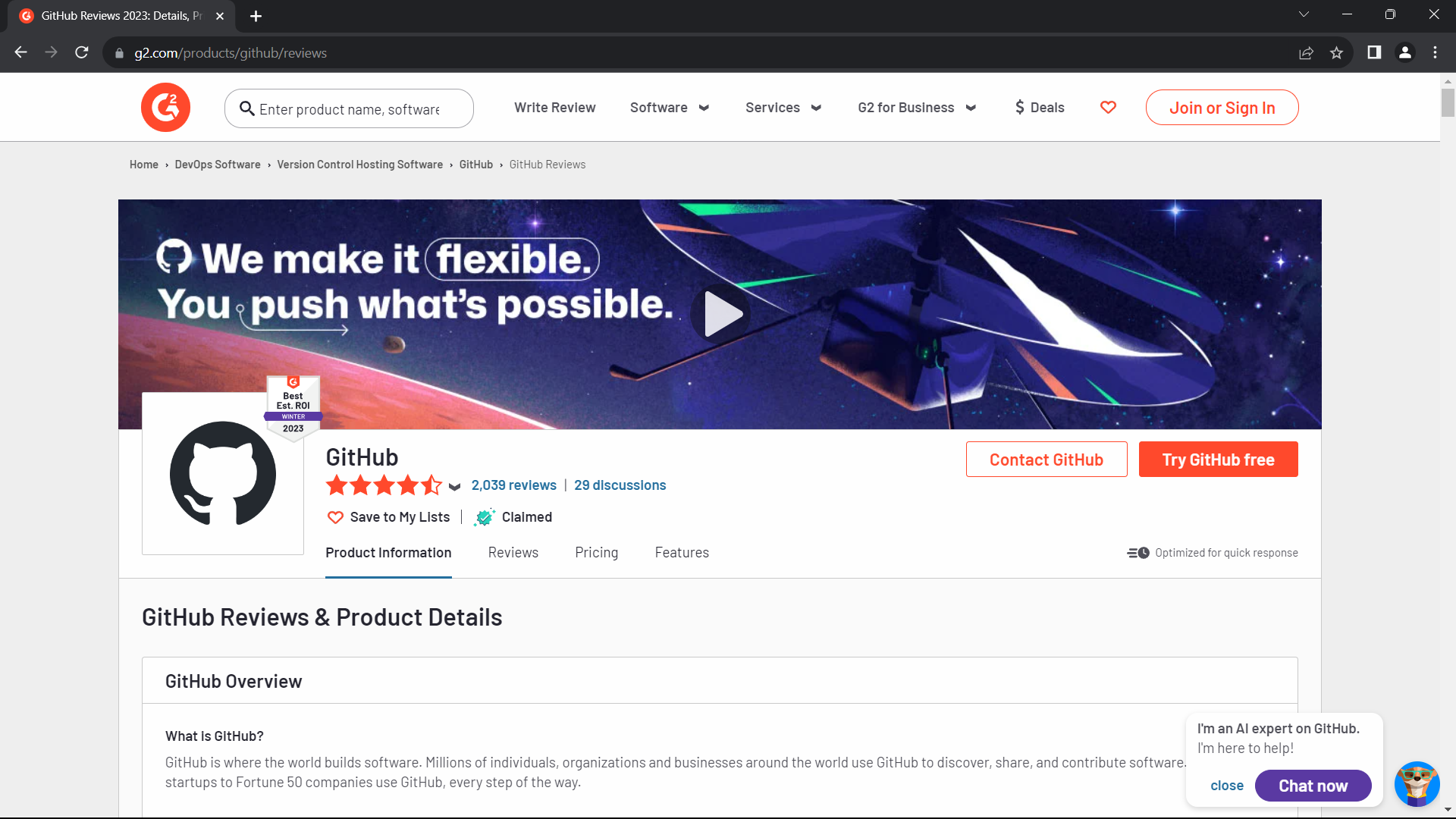Viewport: 1456px width, 819px height.
Task: Click Version Control Hosting Software breadcrumb
Action: click(x=359, y=165)
